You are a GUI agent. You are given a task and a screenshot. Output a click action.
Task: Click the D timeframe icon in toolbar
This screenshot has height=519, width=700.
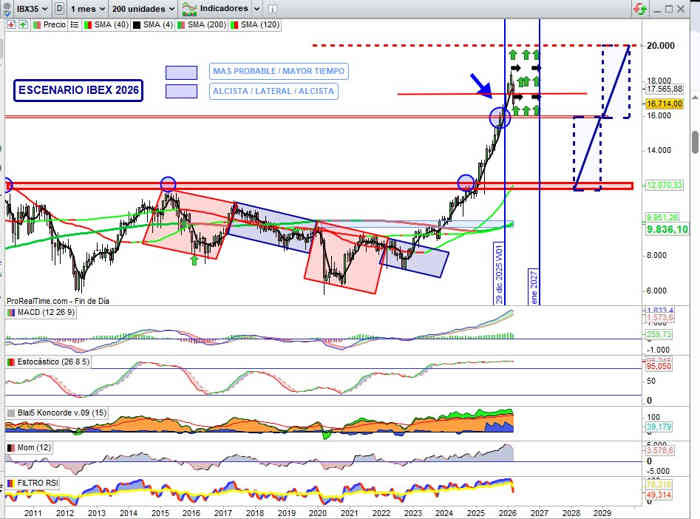(60, 7)
